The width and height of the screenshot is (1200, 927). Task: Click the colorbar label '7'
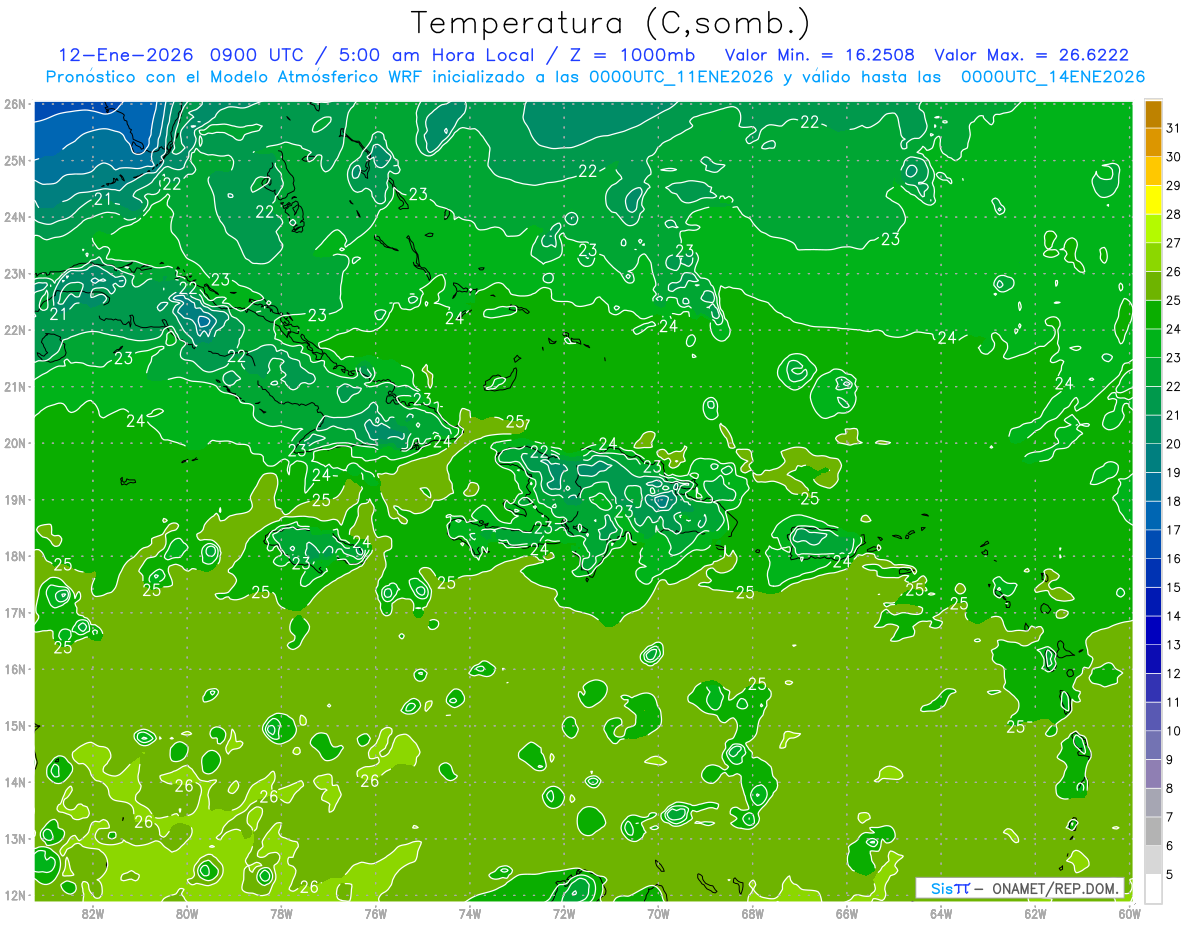1169,818
